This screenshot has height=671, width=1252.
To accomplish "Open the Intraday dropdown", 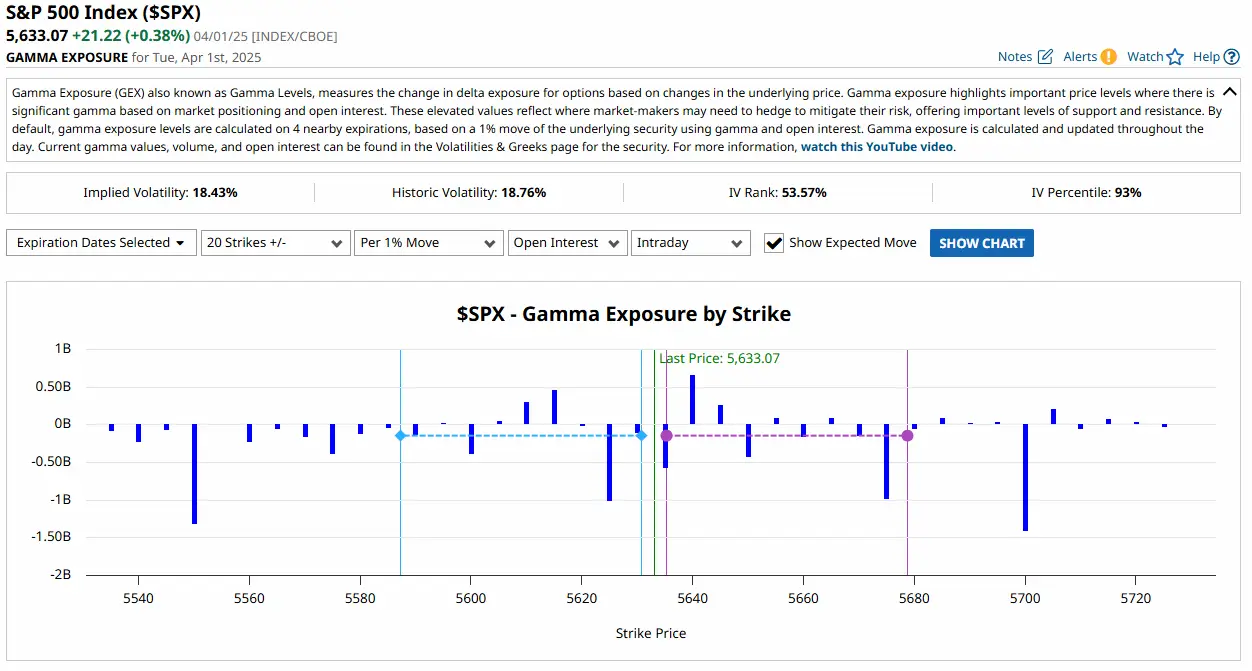I will coord(691,243).
